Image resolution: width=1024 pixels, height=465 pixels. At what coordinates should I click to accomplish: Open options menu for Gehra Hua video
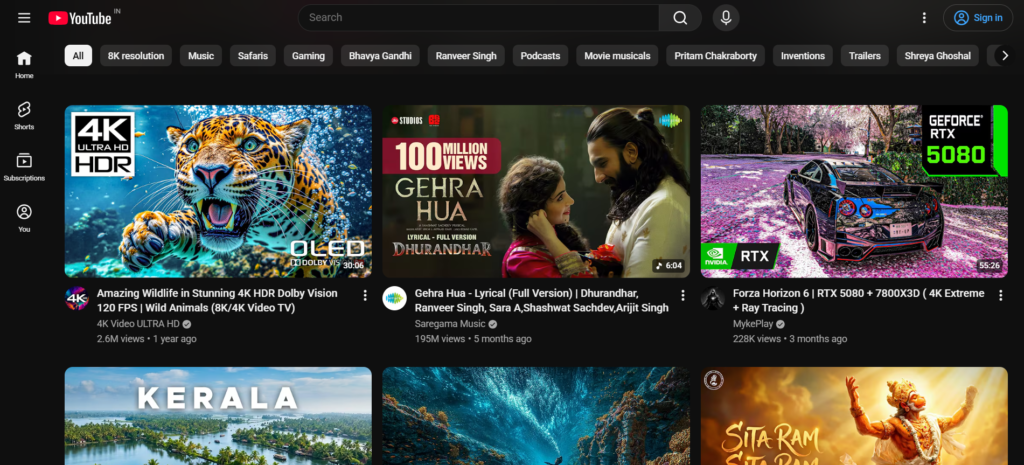coord(683,295)
